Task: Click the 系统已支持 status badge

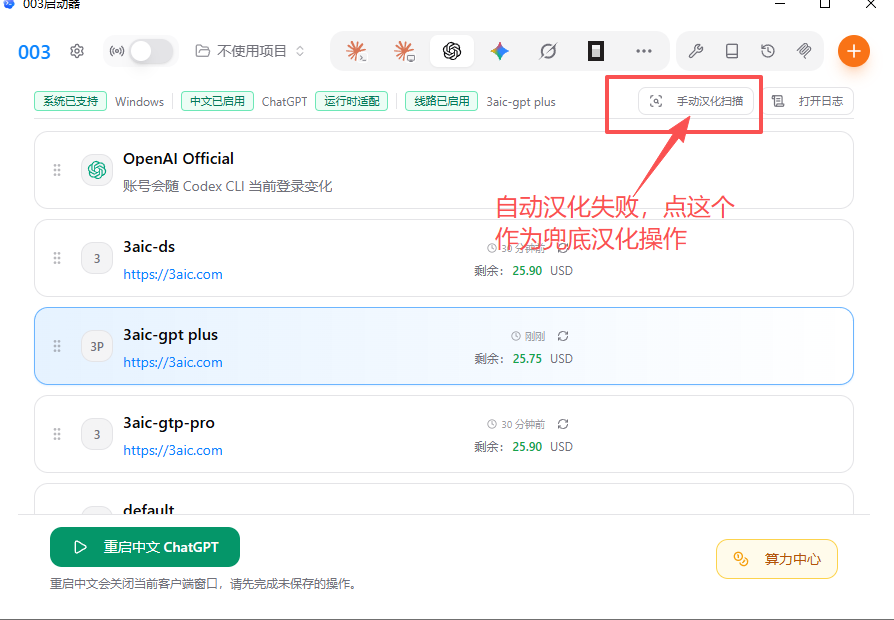Action: click(71, 102)
